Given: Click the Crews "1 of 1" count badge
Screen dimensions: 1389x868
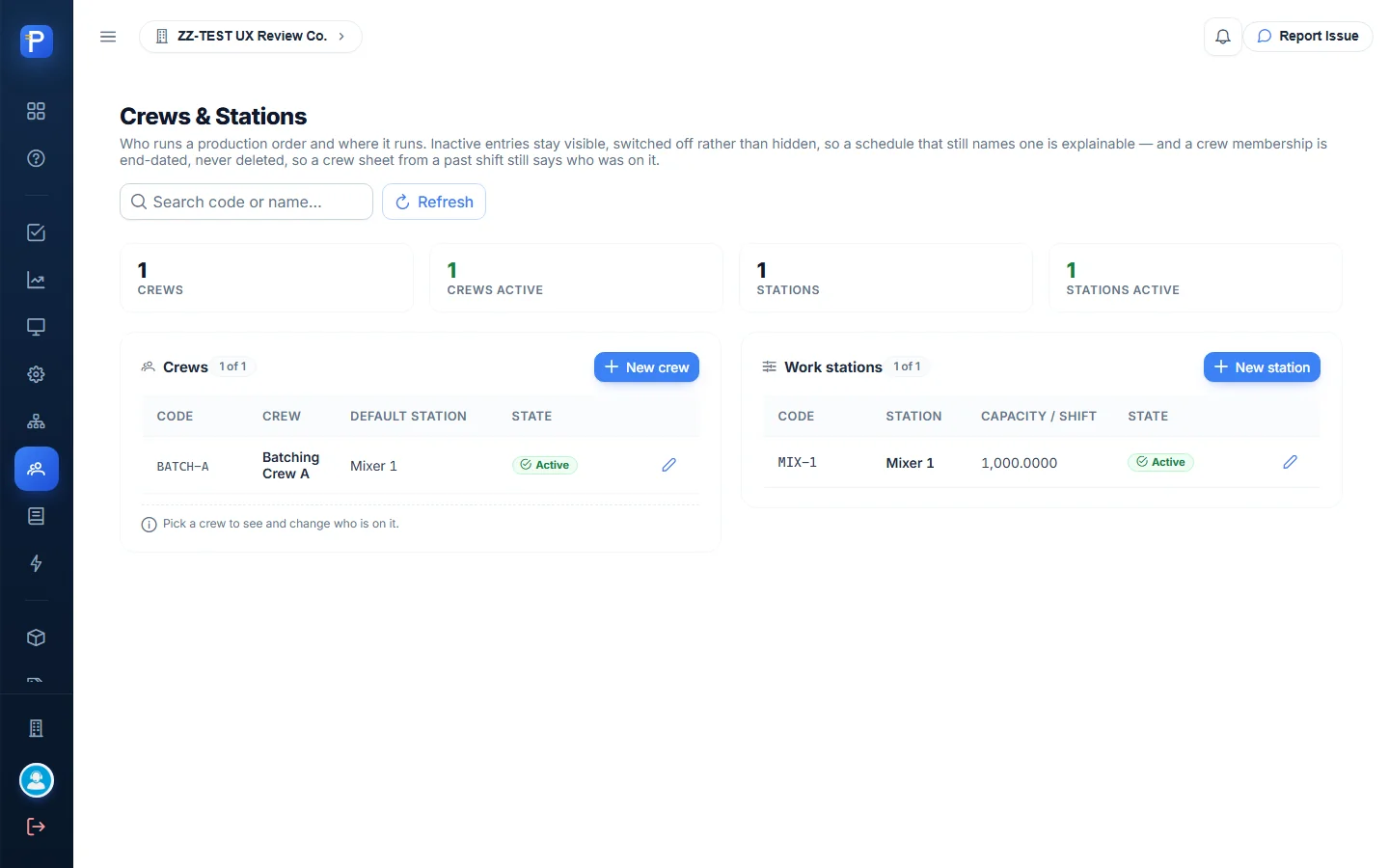Looking at the screenshot, I should pyautogui.click(x=232, y=366).
